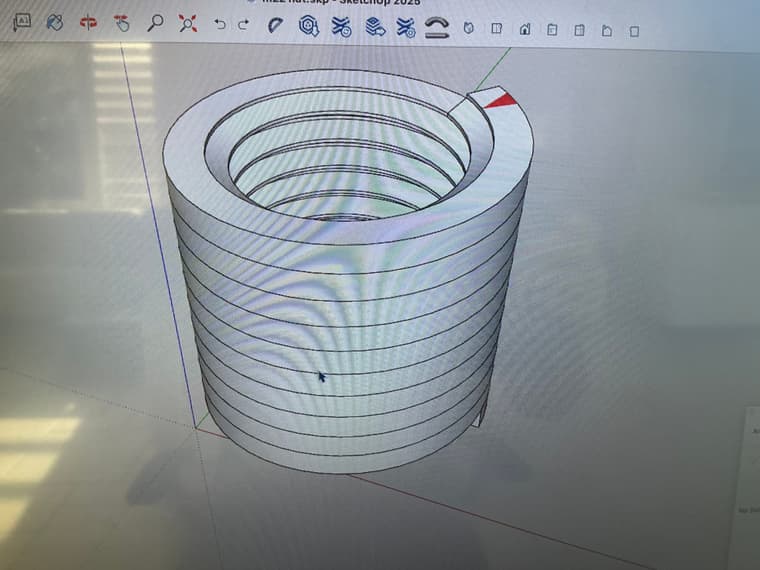The height and width of the screenshot is (570, 760).
Task: Undo the last action
Action: tap(220, 24)
